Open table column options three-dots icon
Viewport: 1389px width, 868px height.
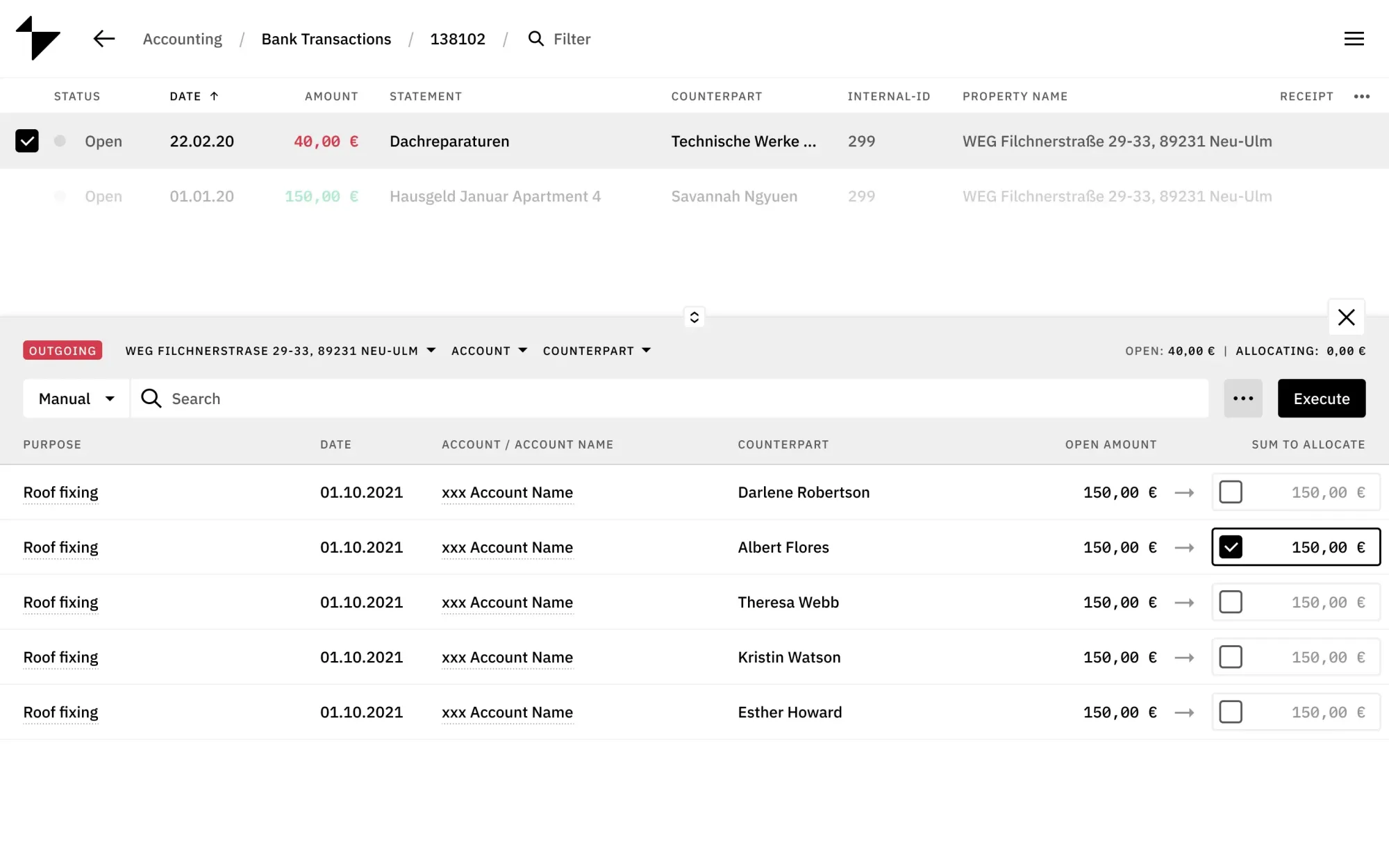click(1361, 97)
